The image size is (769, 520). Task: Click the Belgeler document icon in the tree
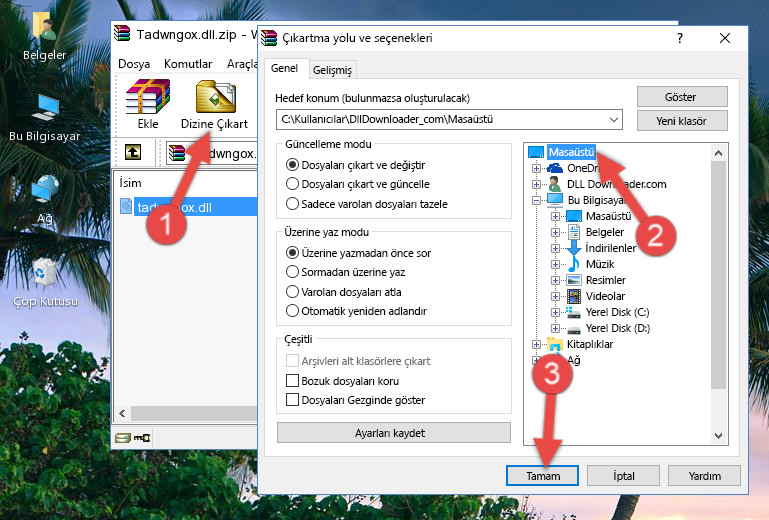point(573,232)
